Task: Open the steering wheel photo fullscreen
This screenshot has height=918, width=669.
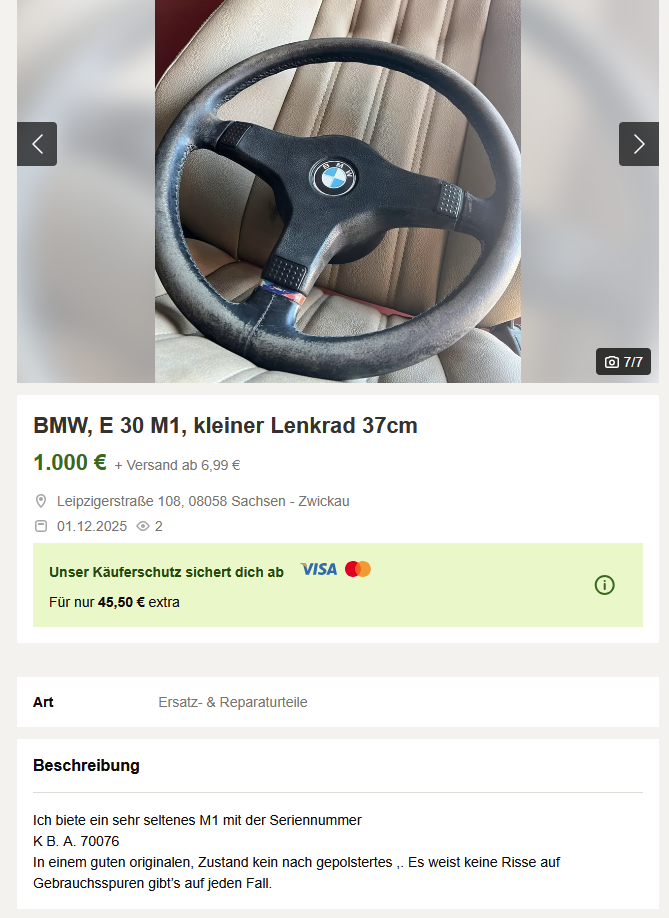Action: pyautogui.click(x=338, y=191)
